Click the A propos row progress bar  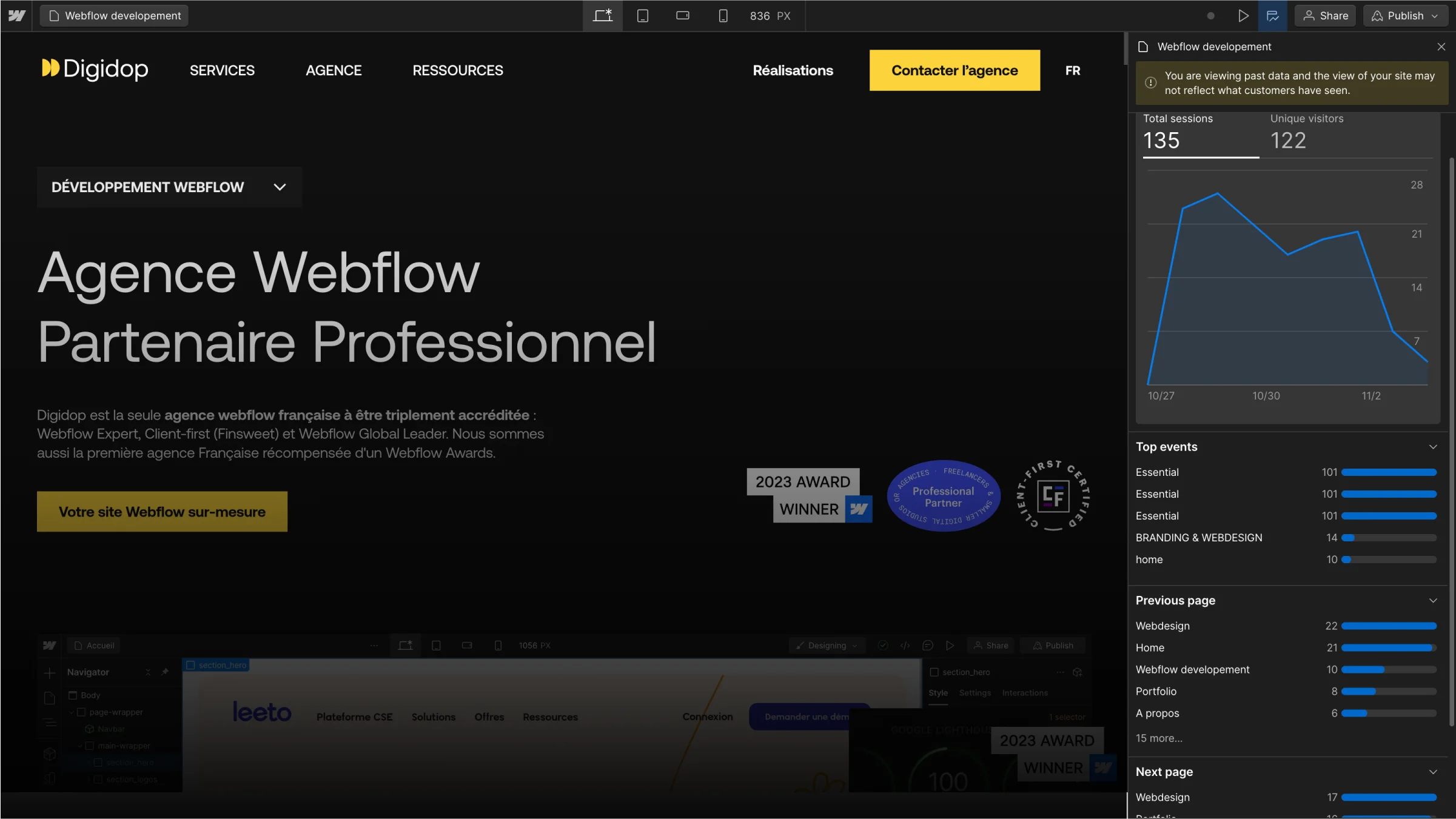tap(1389, 713)
